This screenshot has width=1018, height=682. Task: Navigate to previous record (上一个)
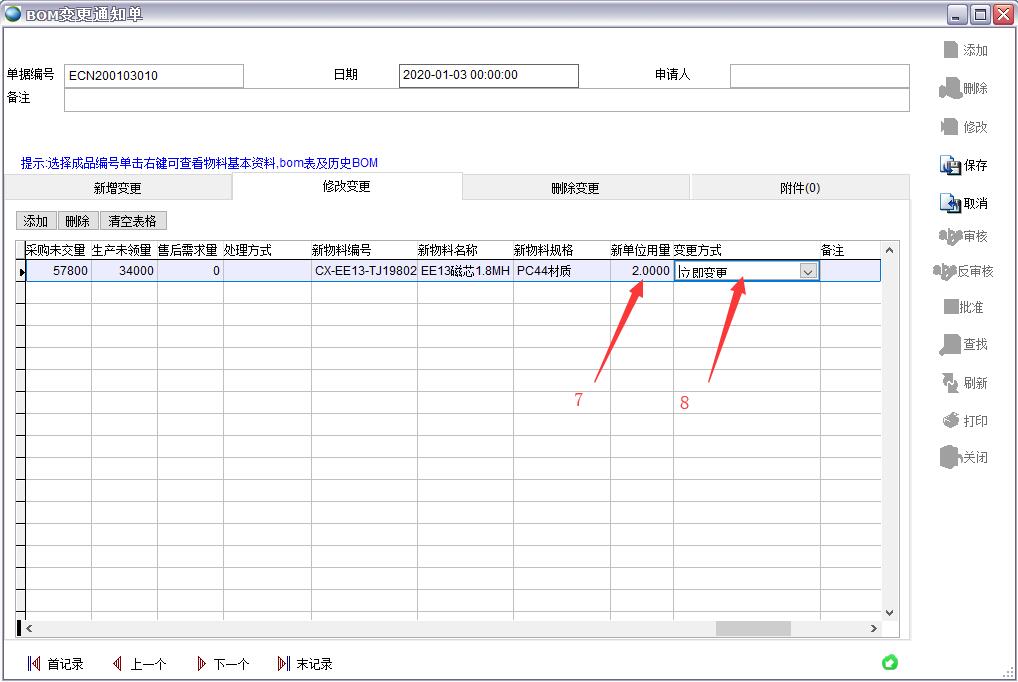point(118,664)
